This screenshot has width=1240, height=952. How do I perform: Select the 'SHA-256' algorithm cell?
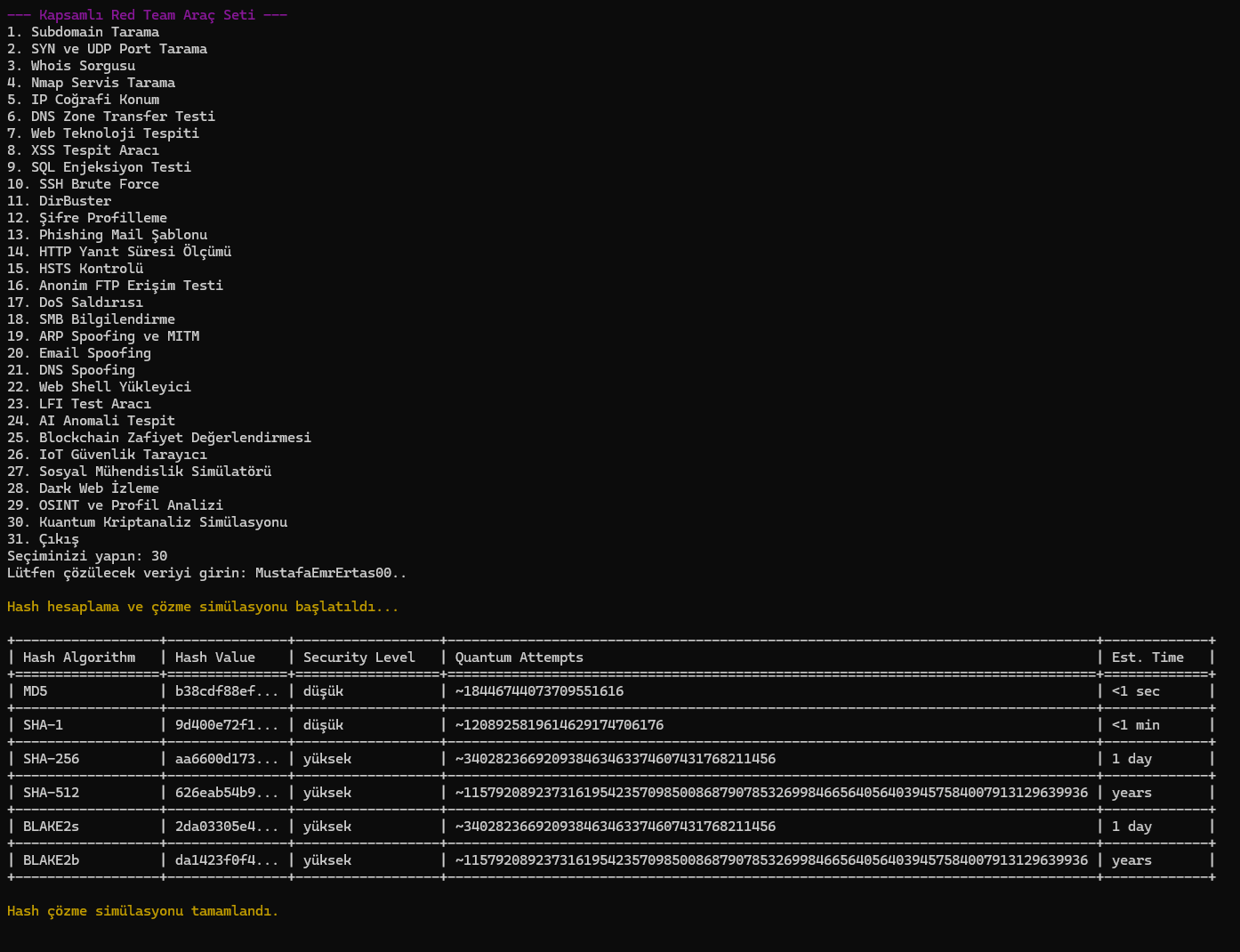click(x=51, y=759)
